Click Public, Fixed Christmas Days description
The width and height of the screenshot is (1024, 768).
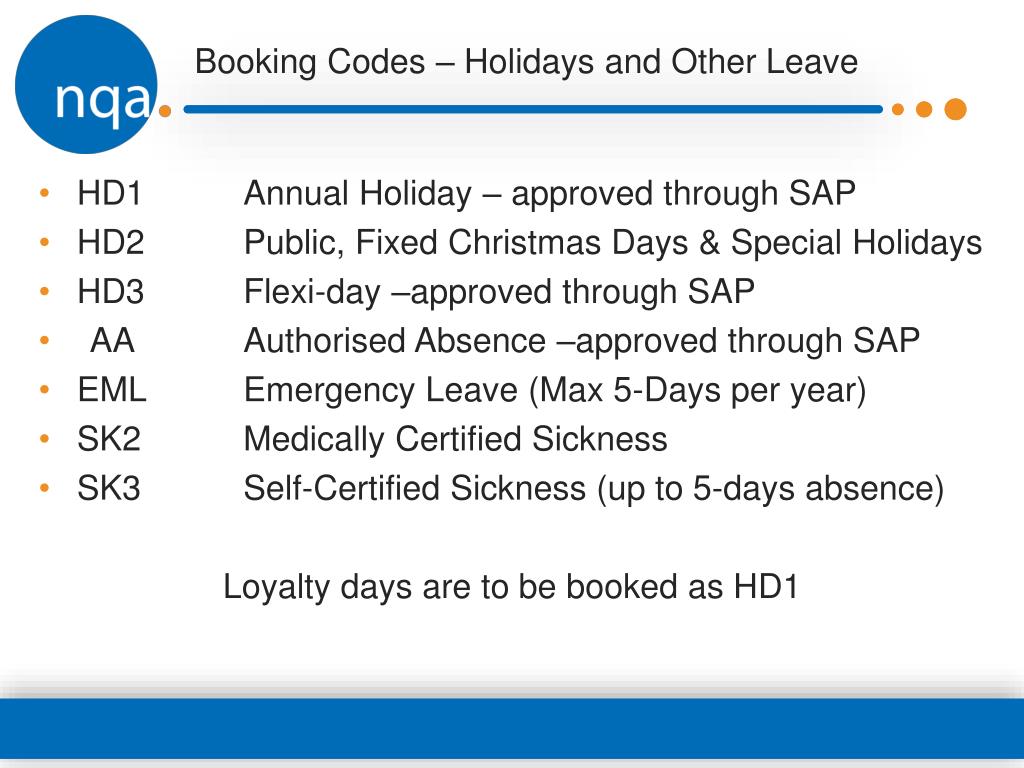(613, 243)
